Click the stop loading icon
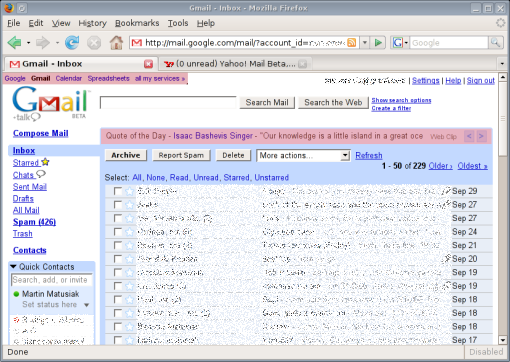Image resolution: width=510 pixels, height=362 pixels. click(94, 43)
